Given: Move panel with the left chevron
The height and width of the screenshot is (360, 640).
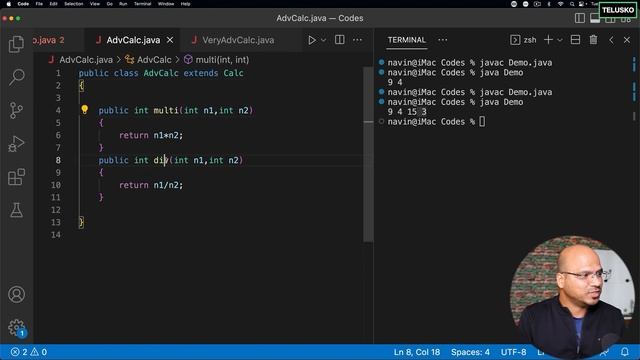Looking at the screenshot, I should 611,40.
